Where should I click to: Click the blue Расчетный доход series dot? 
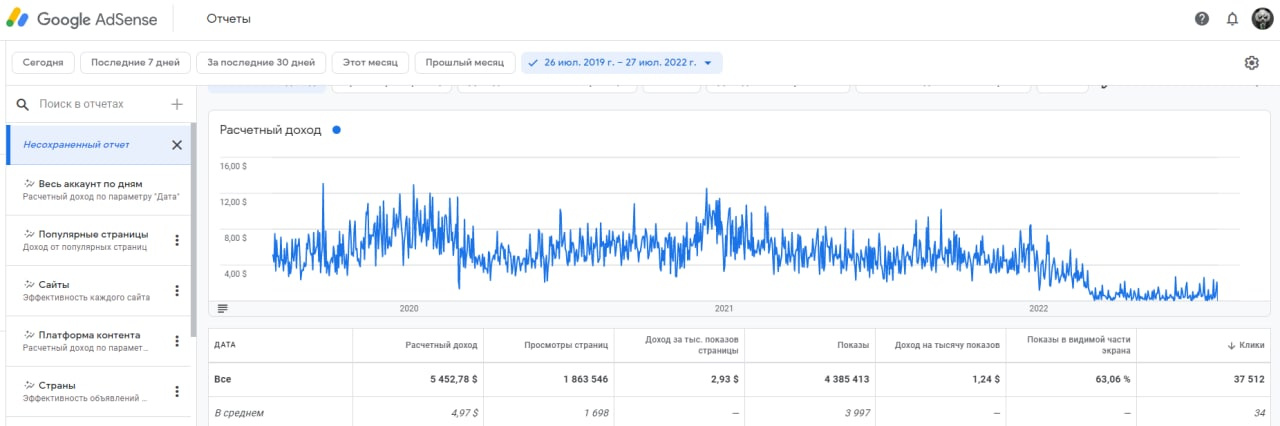tap(336, 130)
